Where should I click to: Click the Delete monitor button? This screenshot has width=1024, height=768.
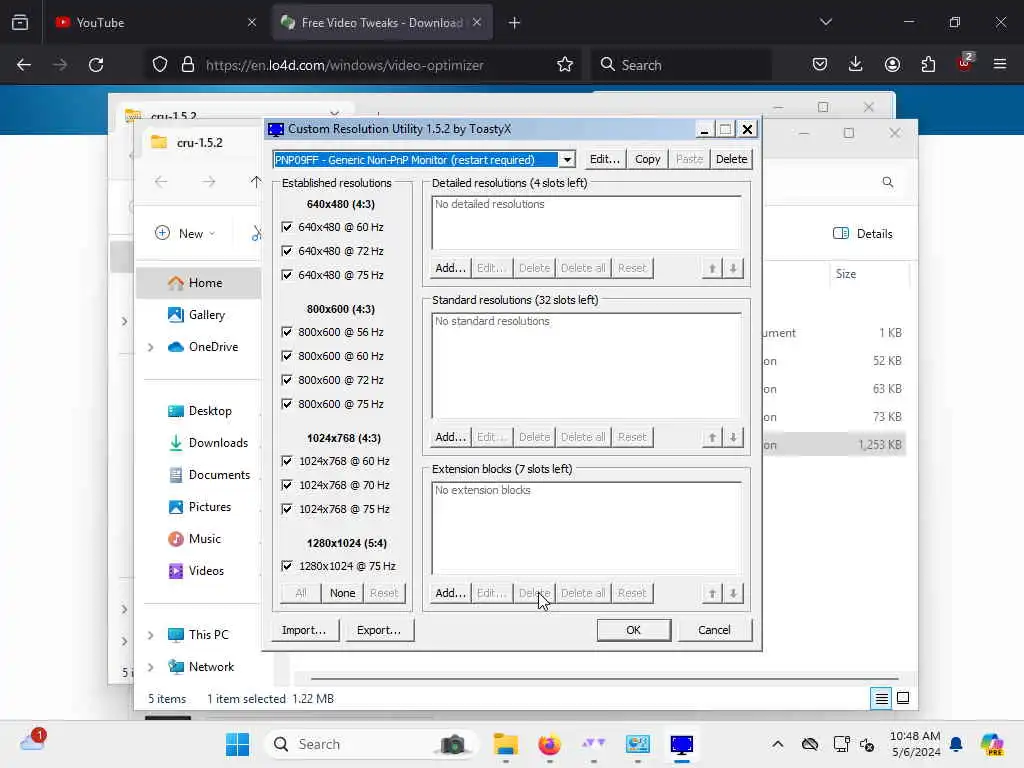tap(731, 159)
